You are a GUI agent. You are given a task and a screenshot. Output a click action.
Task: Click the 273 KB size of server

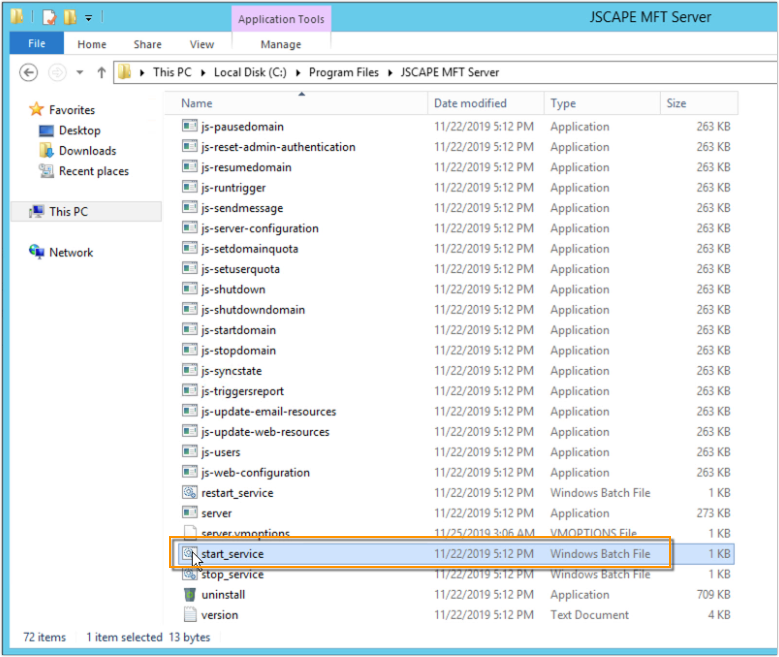(x=713, y=513)
